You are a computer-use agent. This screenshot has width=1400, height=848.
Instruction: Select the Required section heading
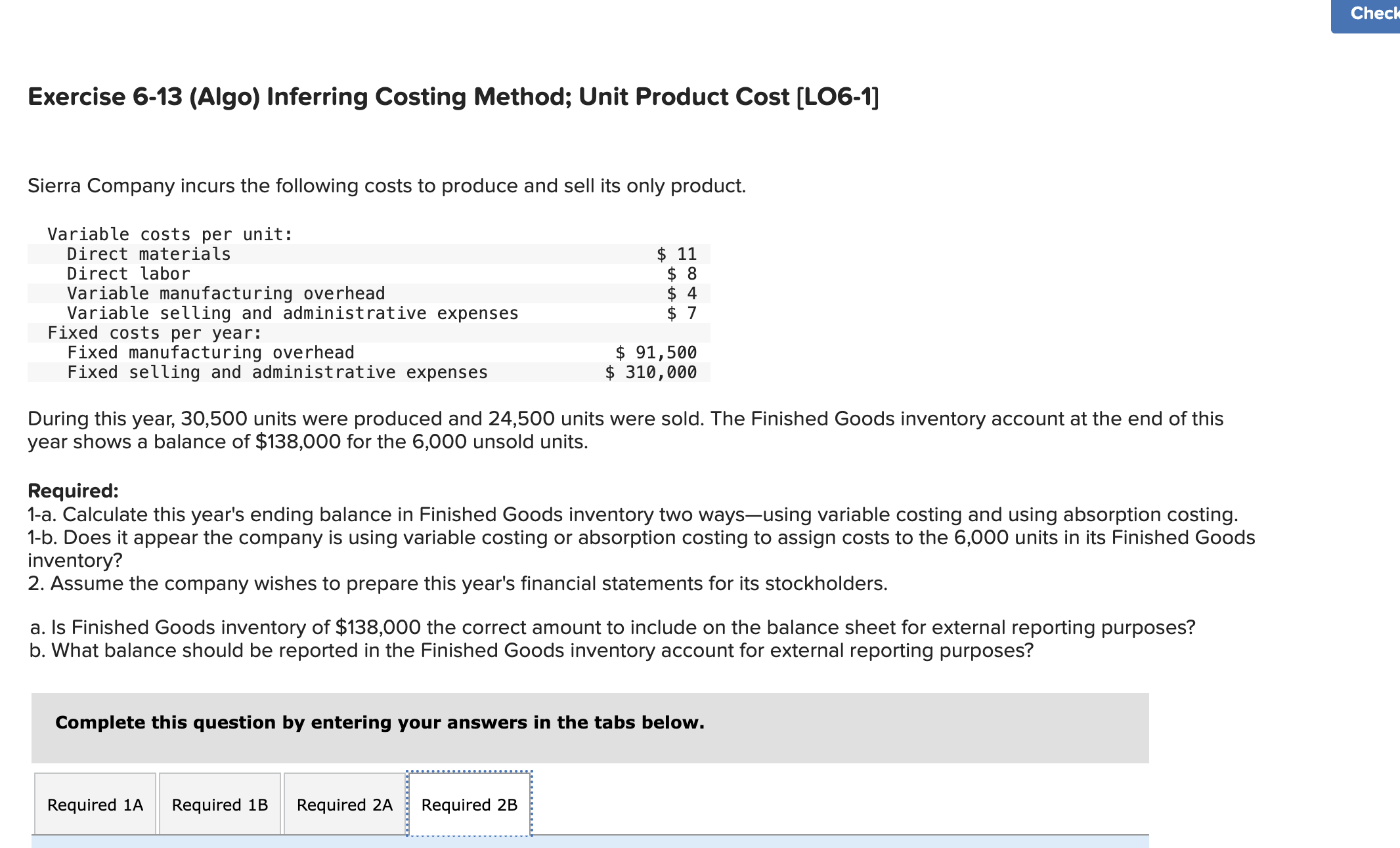click(x=72, y=492)
